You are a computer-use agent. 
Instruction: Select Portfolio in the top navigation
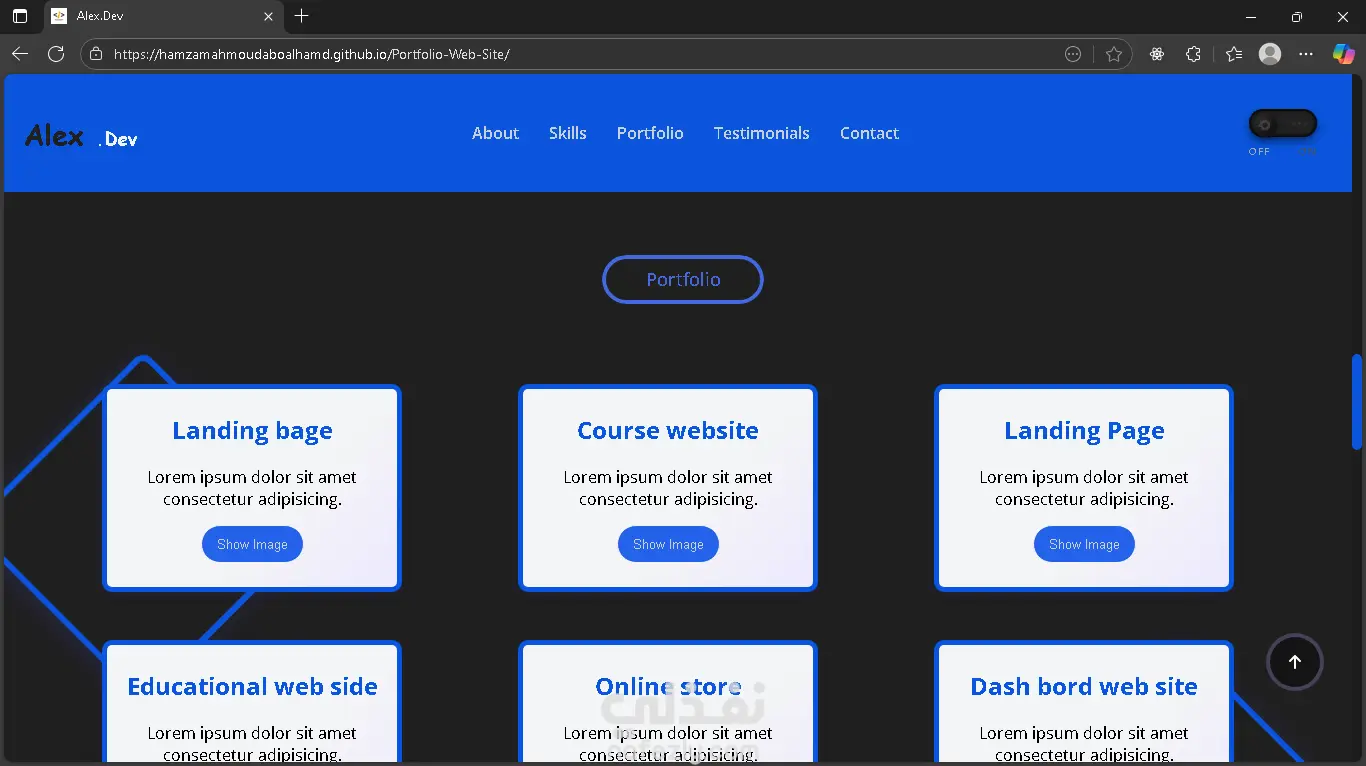click(650, 133)
